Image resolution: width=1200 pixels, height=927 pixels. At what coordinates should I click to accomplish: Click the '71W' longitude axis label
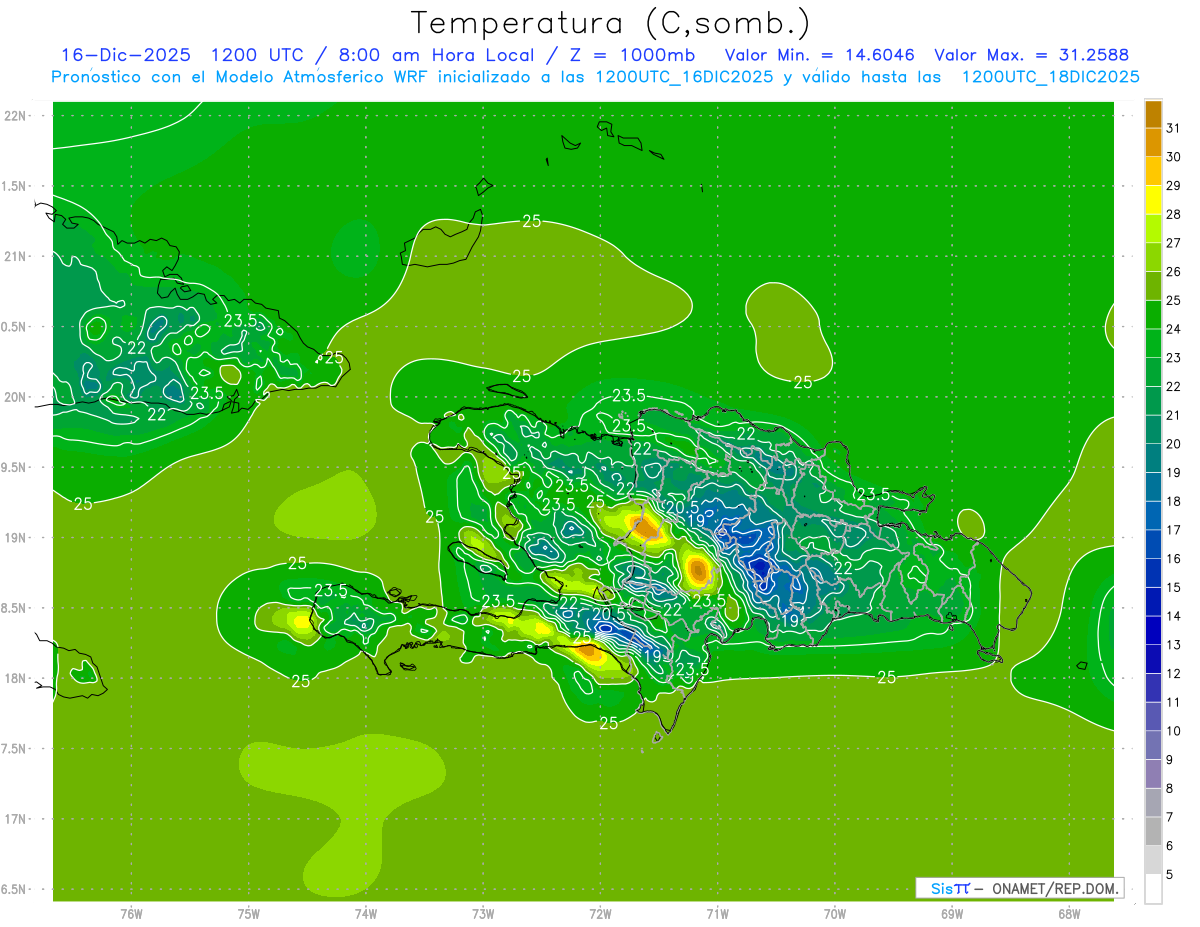pos(717,913)
